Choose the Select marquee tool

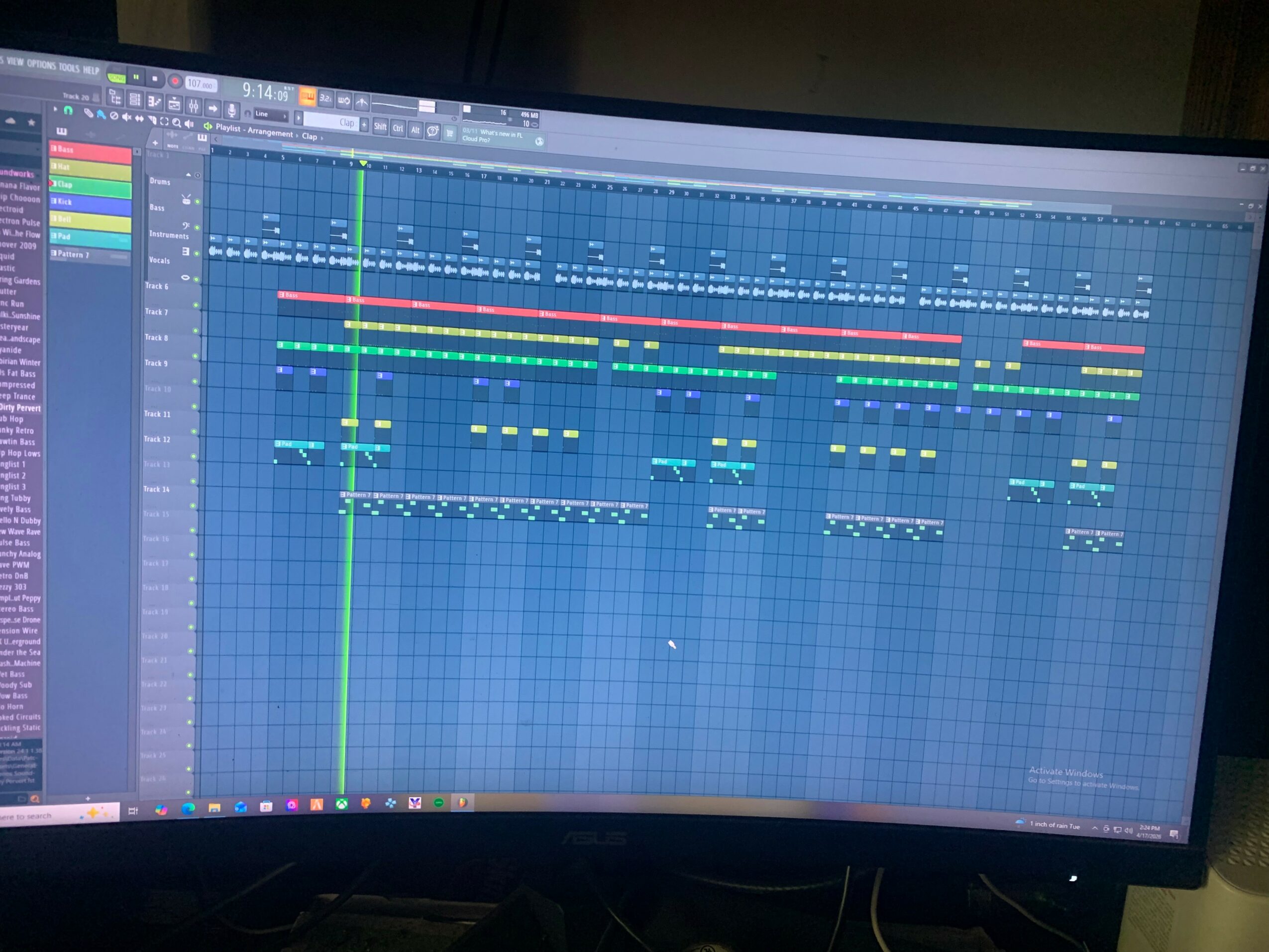[x=164, y=121]
